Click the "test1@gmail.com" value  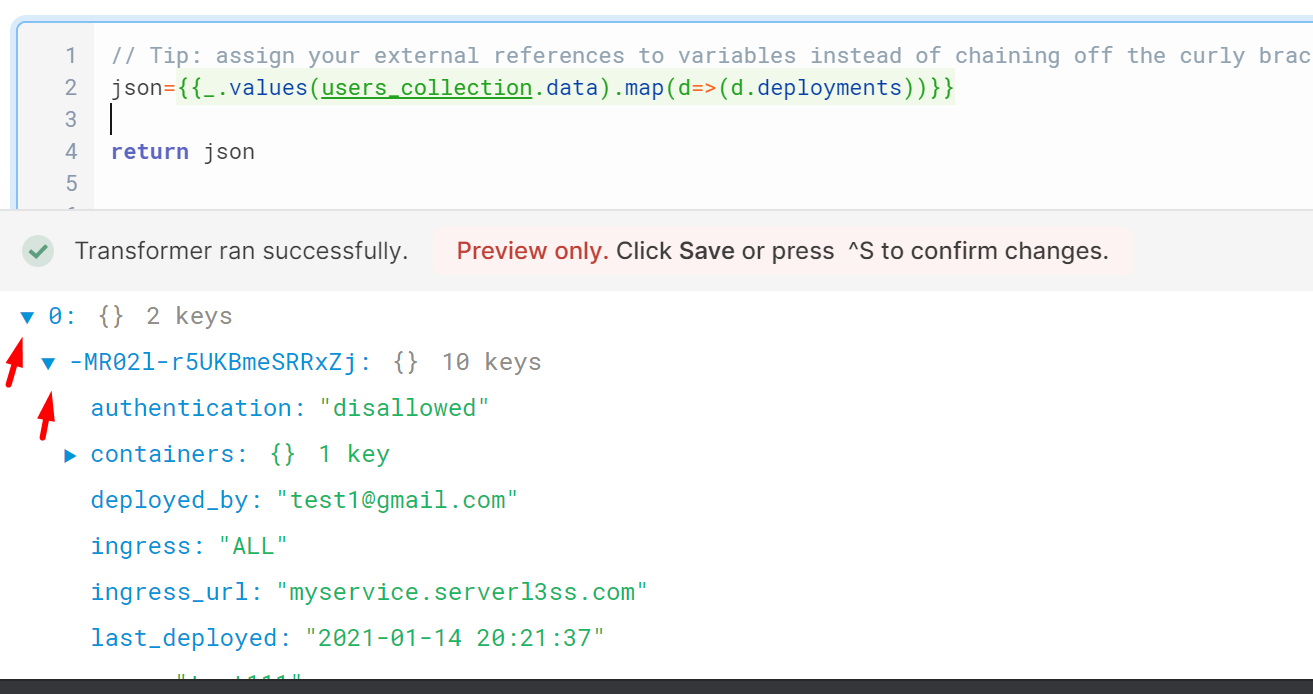point(397,500)
